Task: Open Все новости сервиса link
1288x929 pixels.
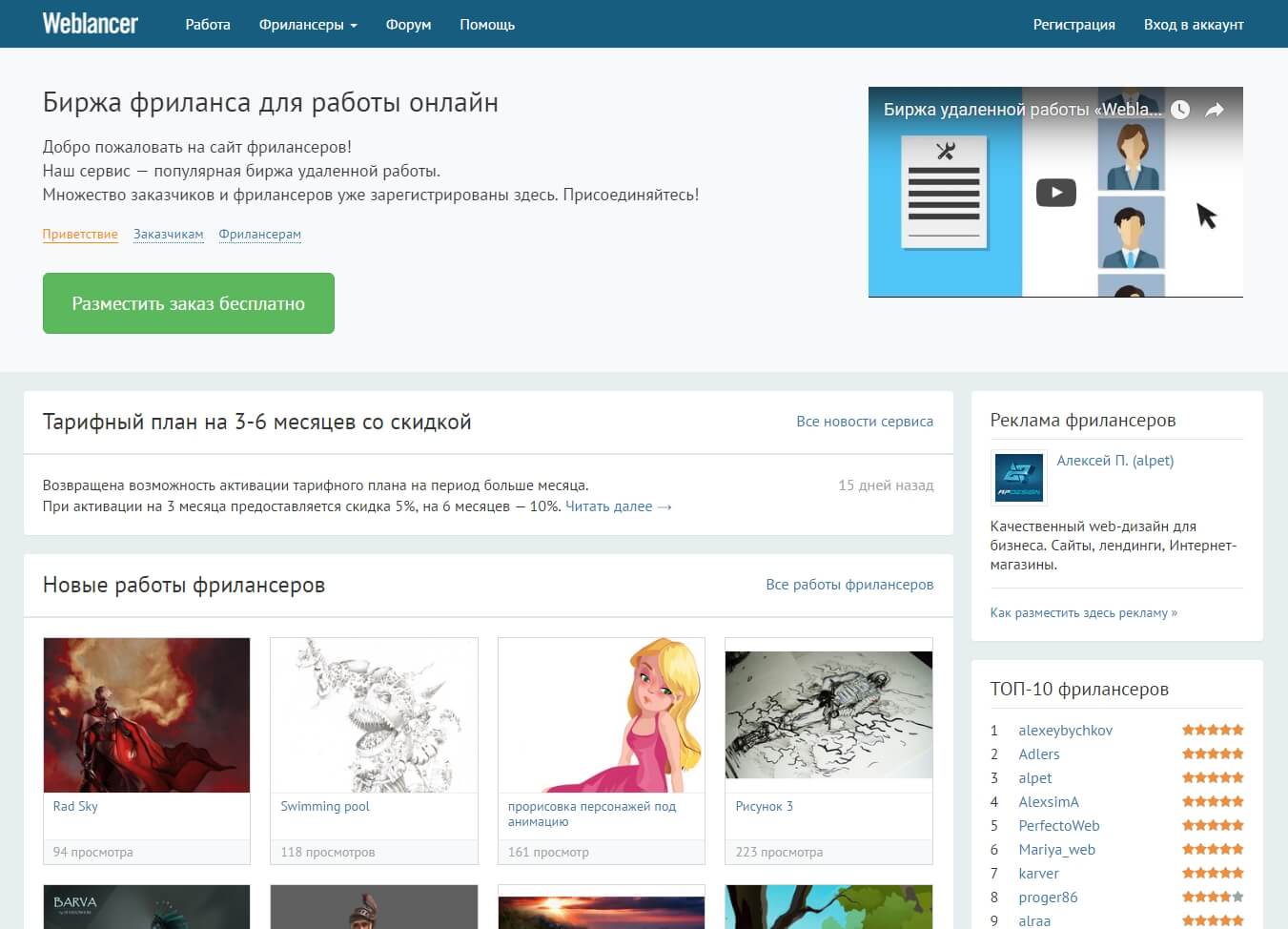Action: tap(865, 422)
